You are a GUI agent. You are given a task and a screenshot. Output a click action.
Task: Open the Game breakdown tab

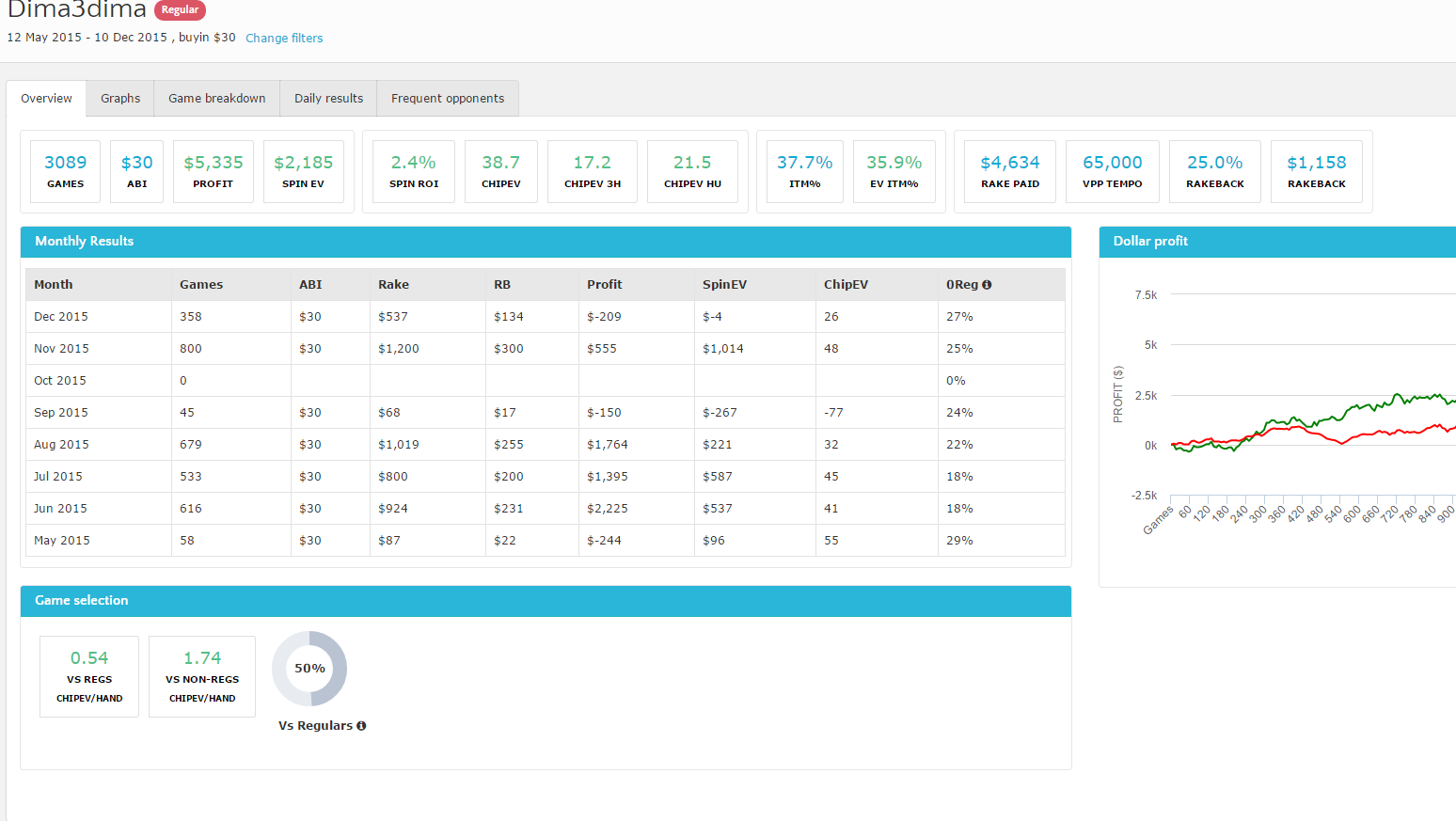click(217, 99)
